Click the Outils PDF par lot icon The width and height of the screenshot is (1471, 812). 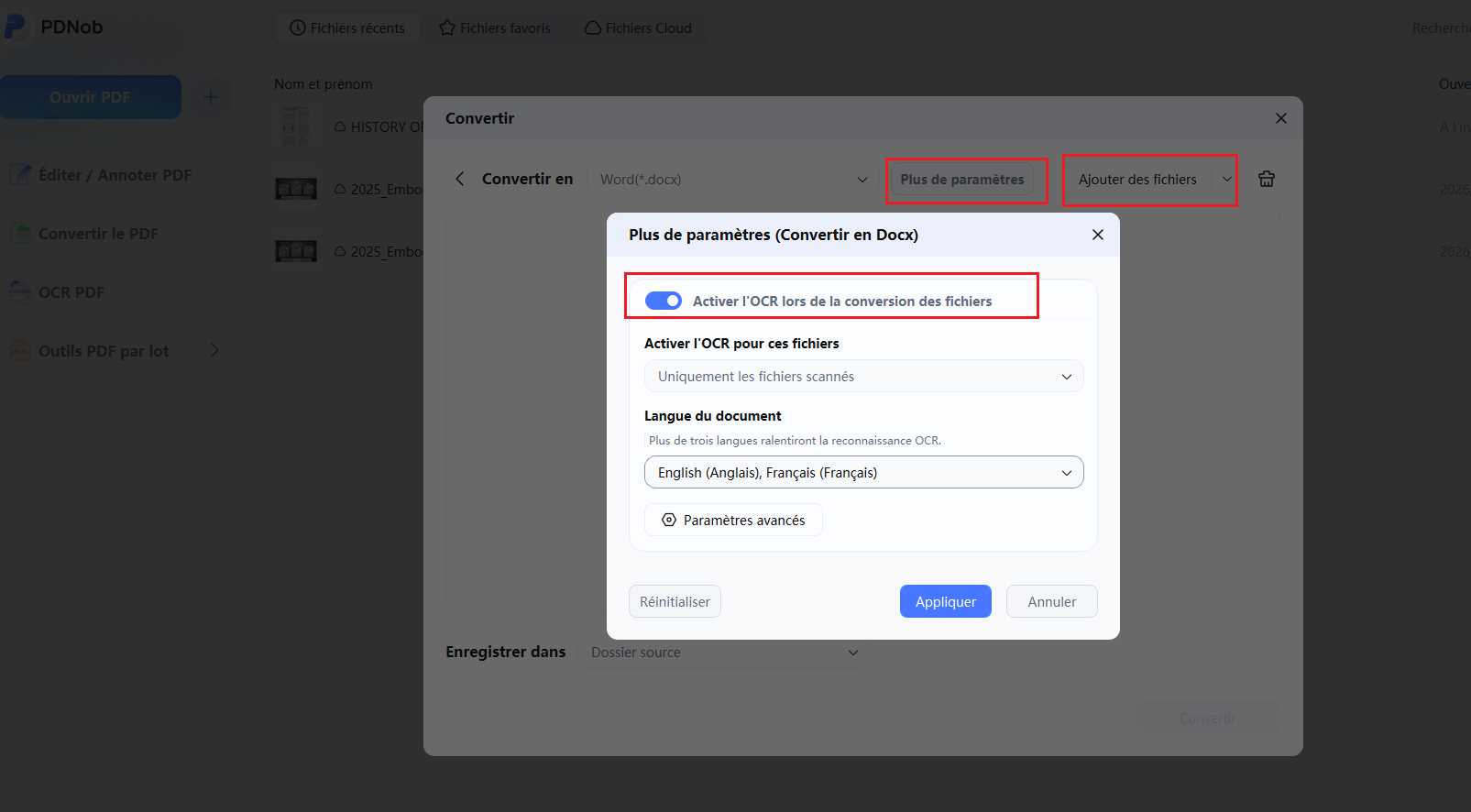pyautogui.click(x=20, y=350)
